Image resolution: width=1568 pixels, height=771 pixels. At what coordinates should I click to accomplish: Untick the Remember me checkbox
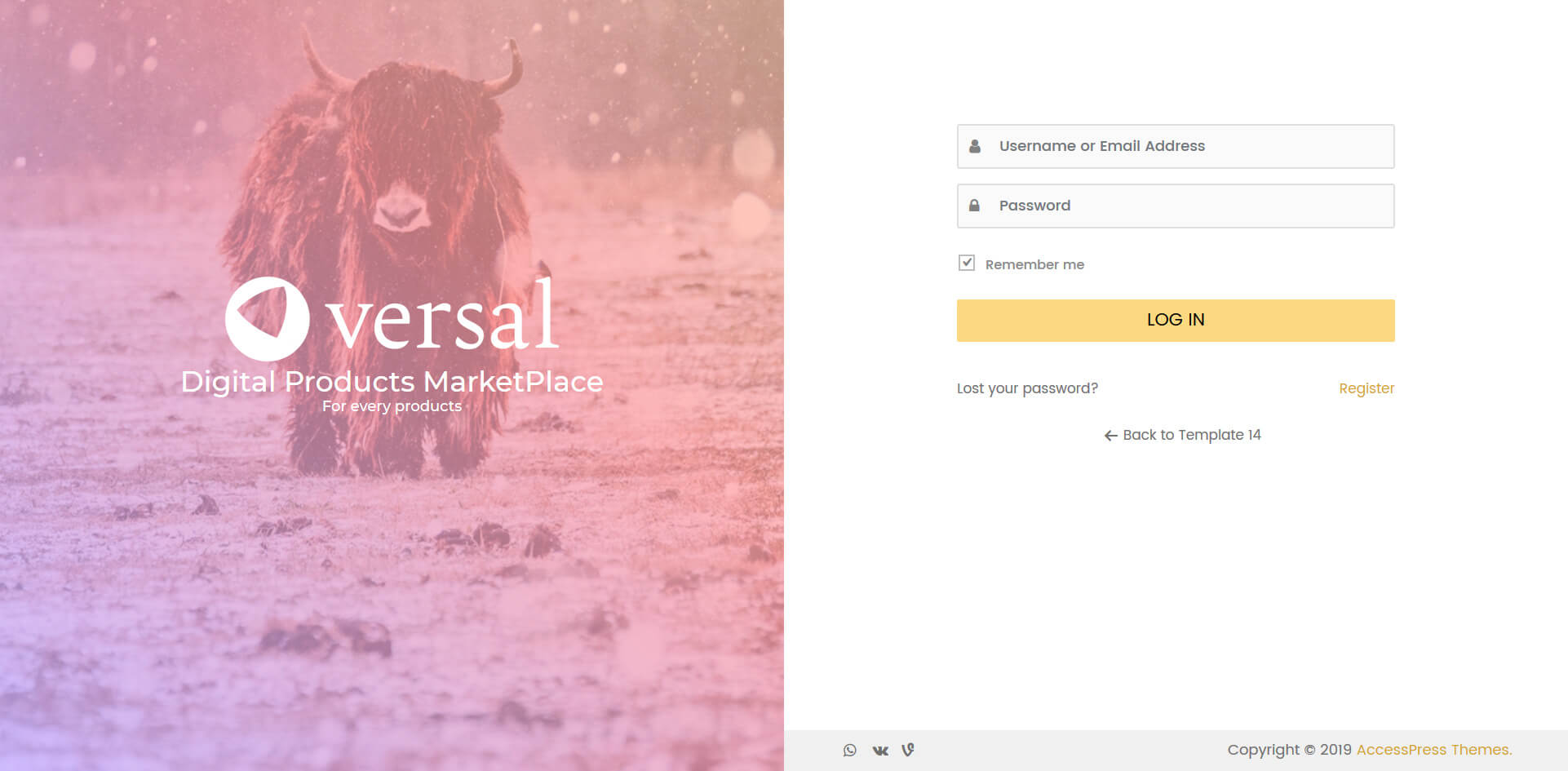(x=967, y=263)
